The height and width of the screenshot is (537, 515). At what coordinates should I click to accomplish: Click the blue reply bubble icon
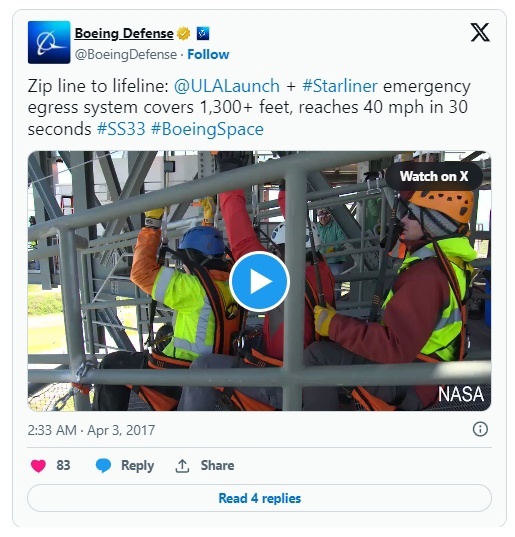click(x=103, y=465)
